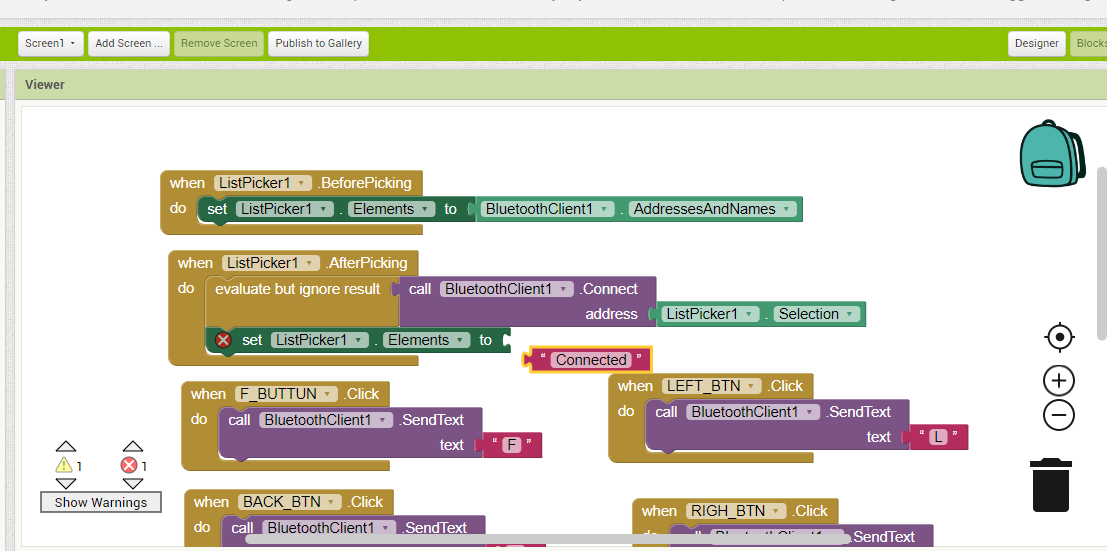1107x551 pixels.
Task: Expand the F_BUTTUN component dropdown
Action: click(327, 394)
